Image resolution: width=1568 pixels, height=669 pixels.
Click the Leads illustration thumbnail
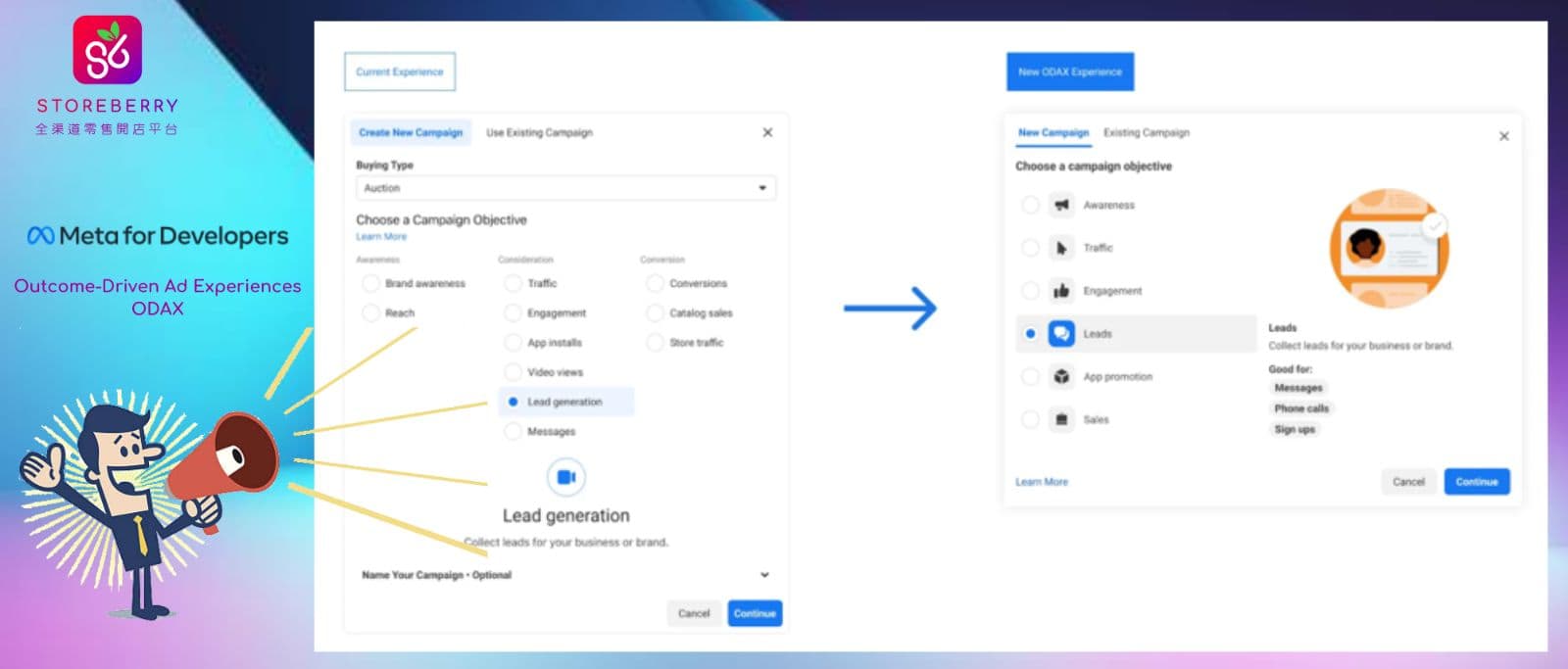(x=1389, y=248)
